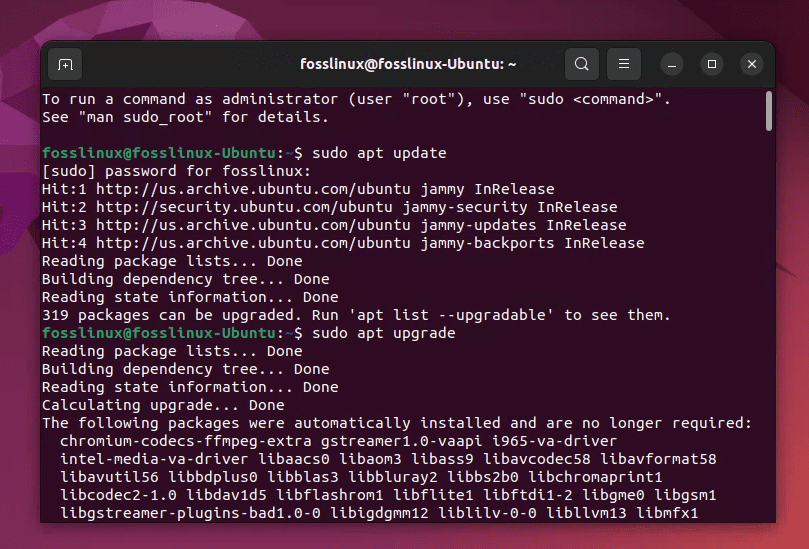Click the window title fosslinux@fosslinux-Ubuntu: ~
Viewport: 809px width, 549px height.
pos(408,65)
